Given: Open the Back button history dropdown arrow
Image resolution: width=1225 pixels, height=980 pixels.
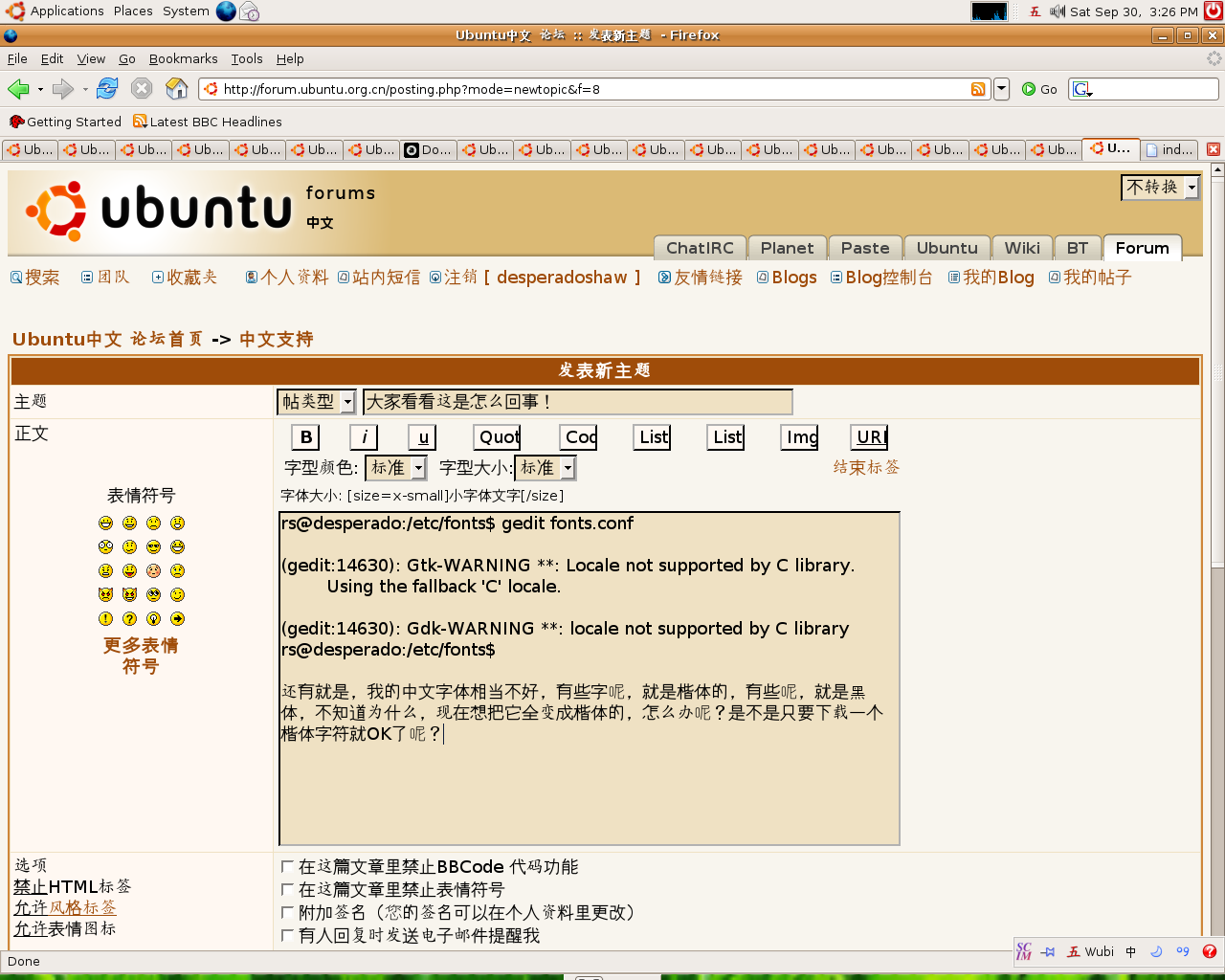Looking at the screenshot, I should pos(40,90).
